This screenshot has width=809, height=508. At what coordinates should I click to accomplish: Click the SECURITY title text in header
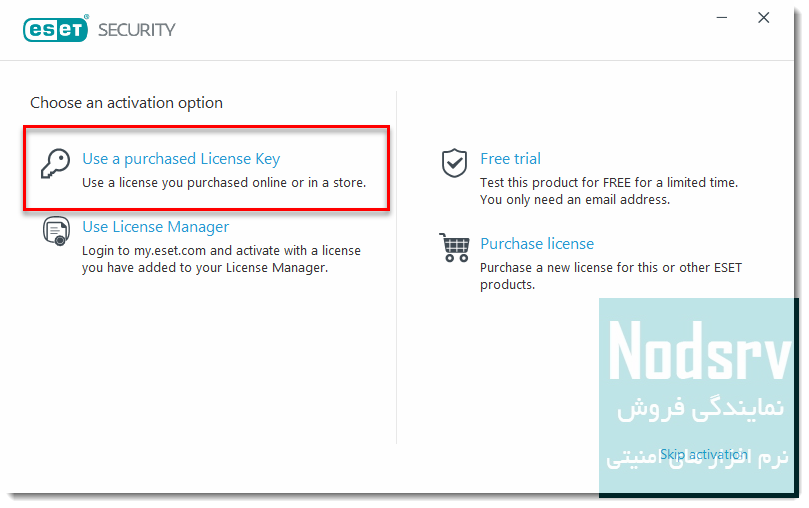[136, 30]
